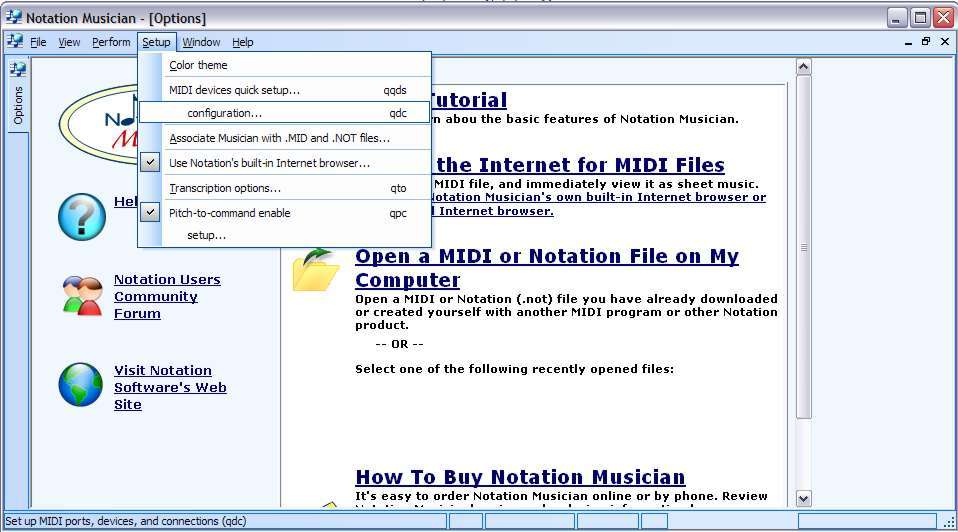Click the vertical scrollbar thumb

pos(803,247)
